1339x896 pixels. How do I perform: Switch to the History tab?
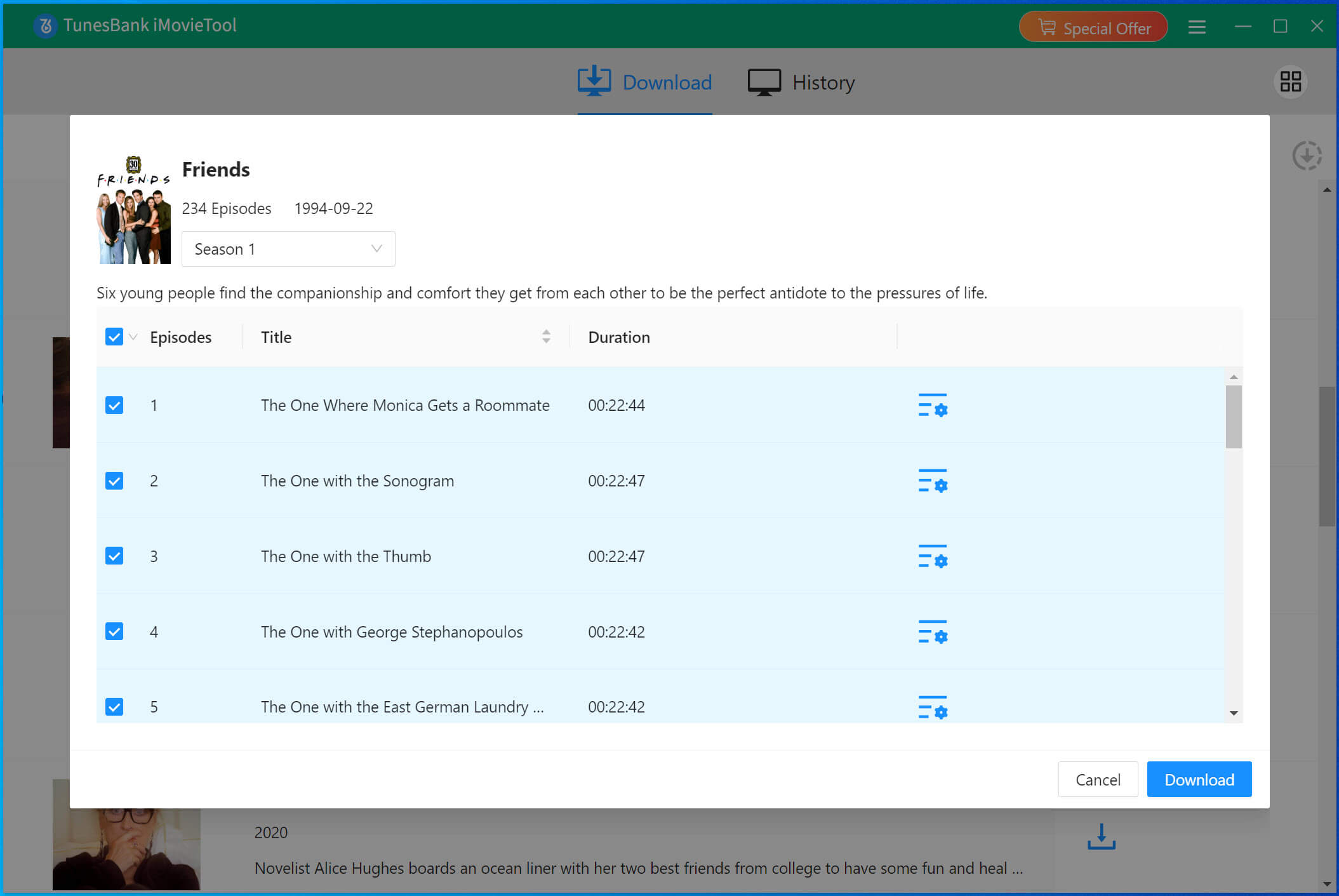coord(801,83)
